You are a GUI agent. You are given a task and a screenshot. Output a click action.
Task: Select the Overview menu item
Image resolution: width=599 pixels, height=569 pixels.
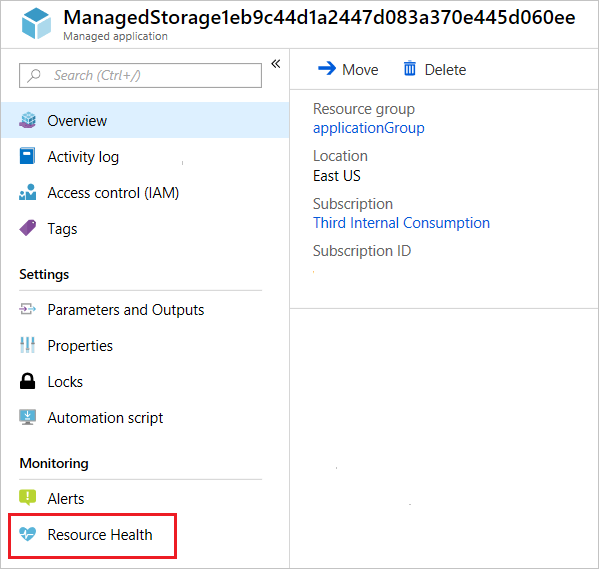(x=145, y=120)
